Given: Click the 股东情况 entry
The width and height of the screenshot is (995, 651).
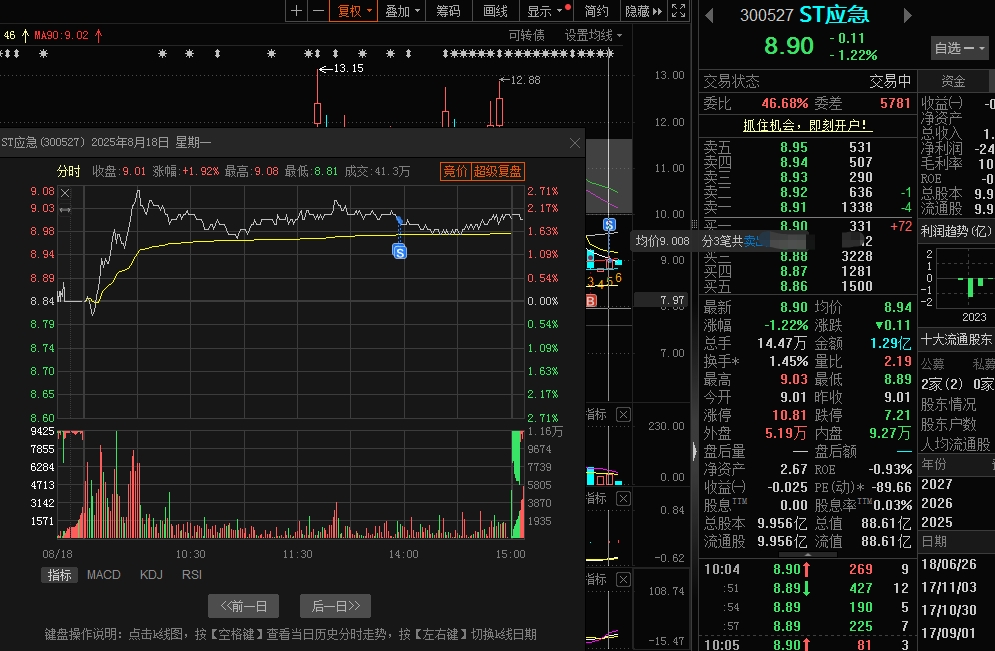Looking at the screenshot, I should (948, 404).
